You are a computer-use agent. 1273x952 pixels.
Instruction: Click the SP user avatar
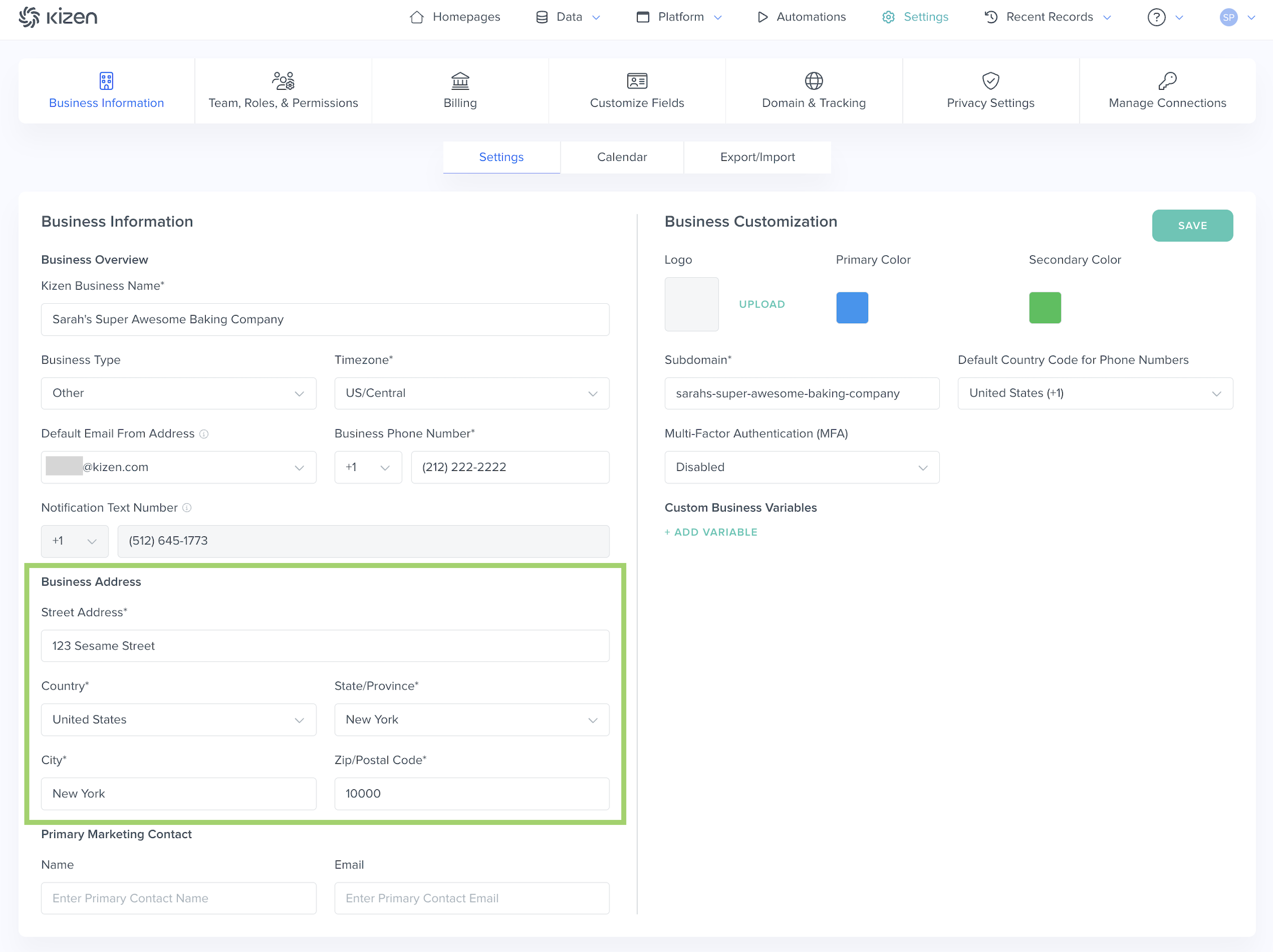tap(1228, 18)
